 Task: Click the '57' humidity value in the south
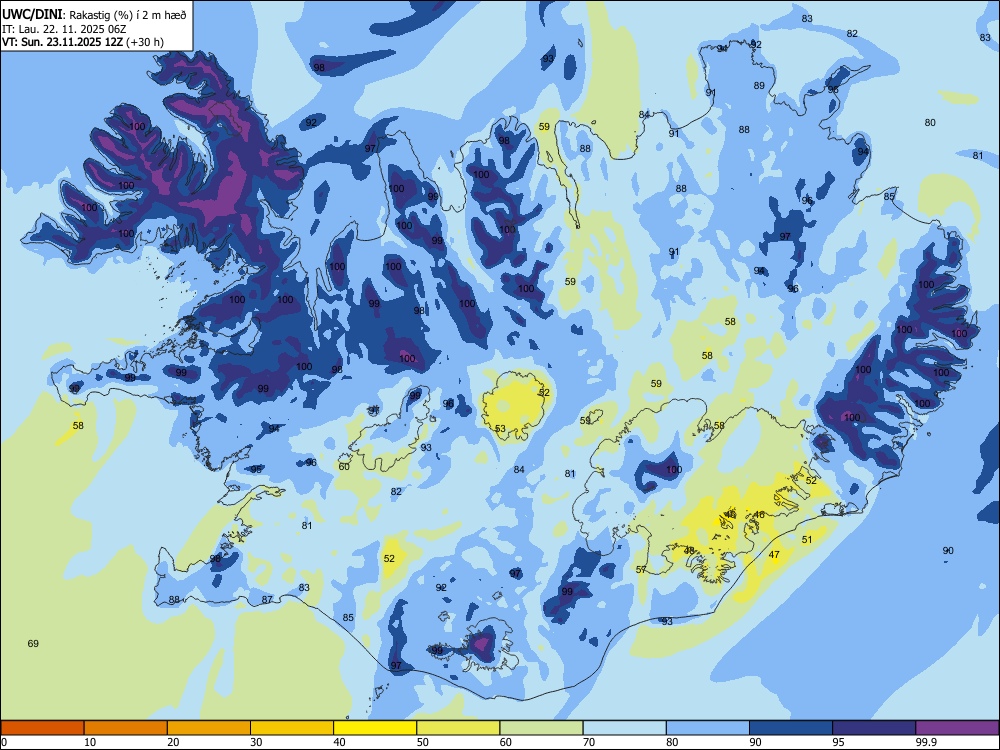click(642, 570)
